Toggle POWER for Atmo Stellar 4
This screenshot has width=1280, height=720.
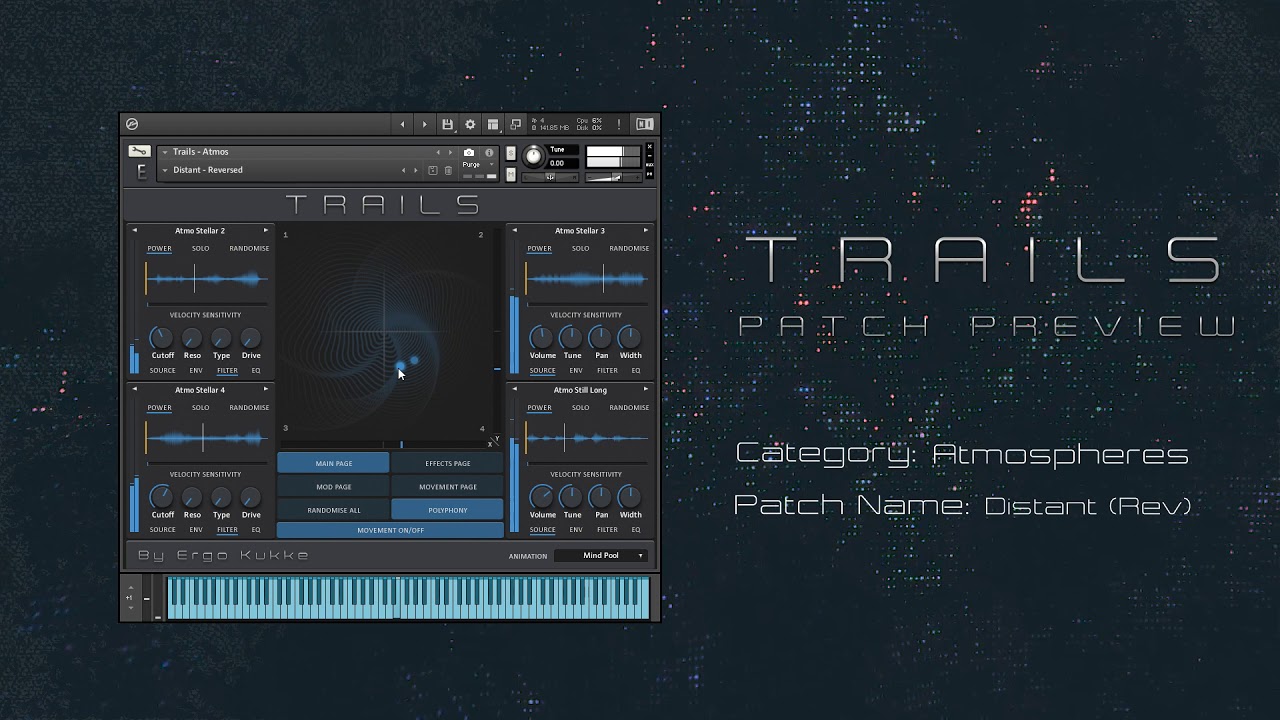(159, 407)
